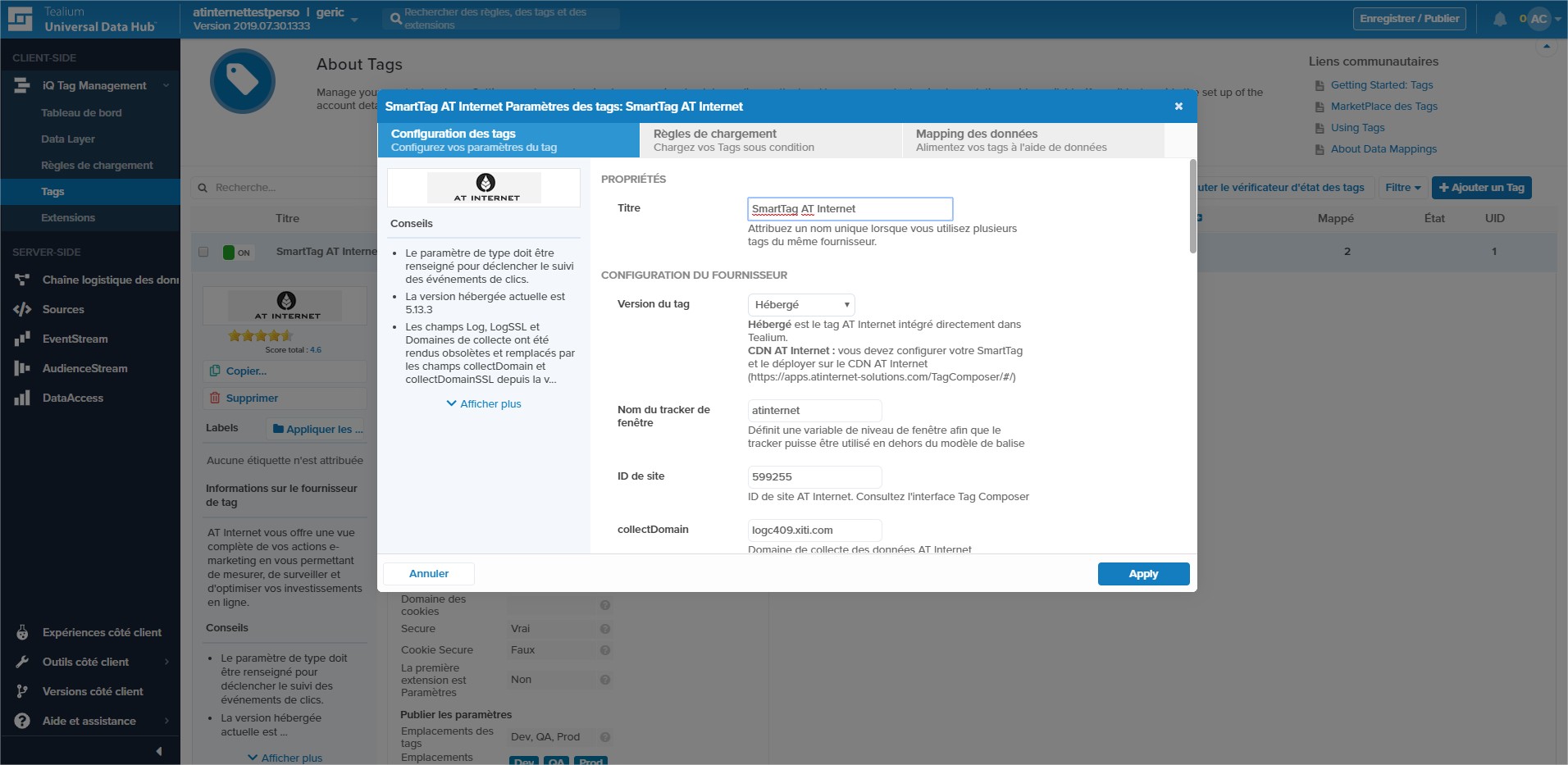Screen dimensions: 1568x765
Task: Click the notification bell icon
Action: point(1499,19)
